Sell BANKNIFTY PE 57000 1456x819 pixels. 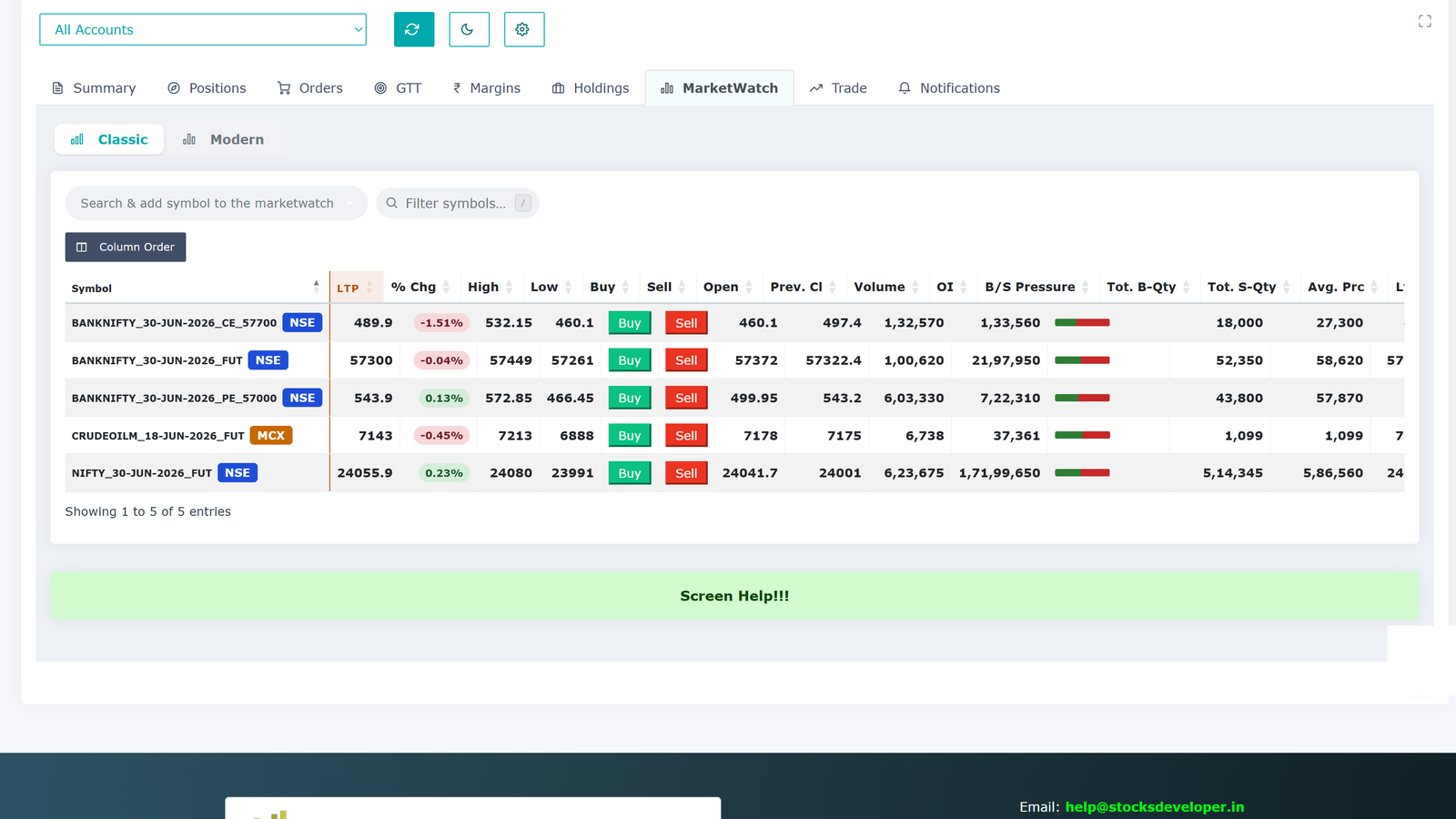coord(686,398)
